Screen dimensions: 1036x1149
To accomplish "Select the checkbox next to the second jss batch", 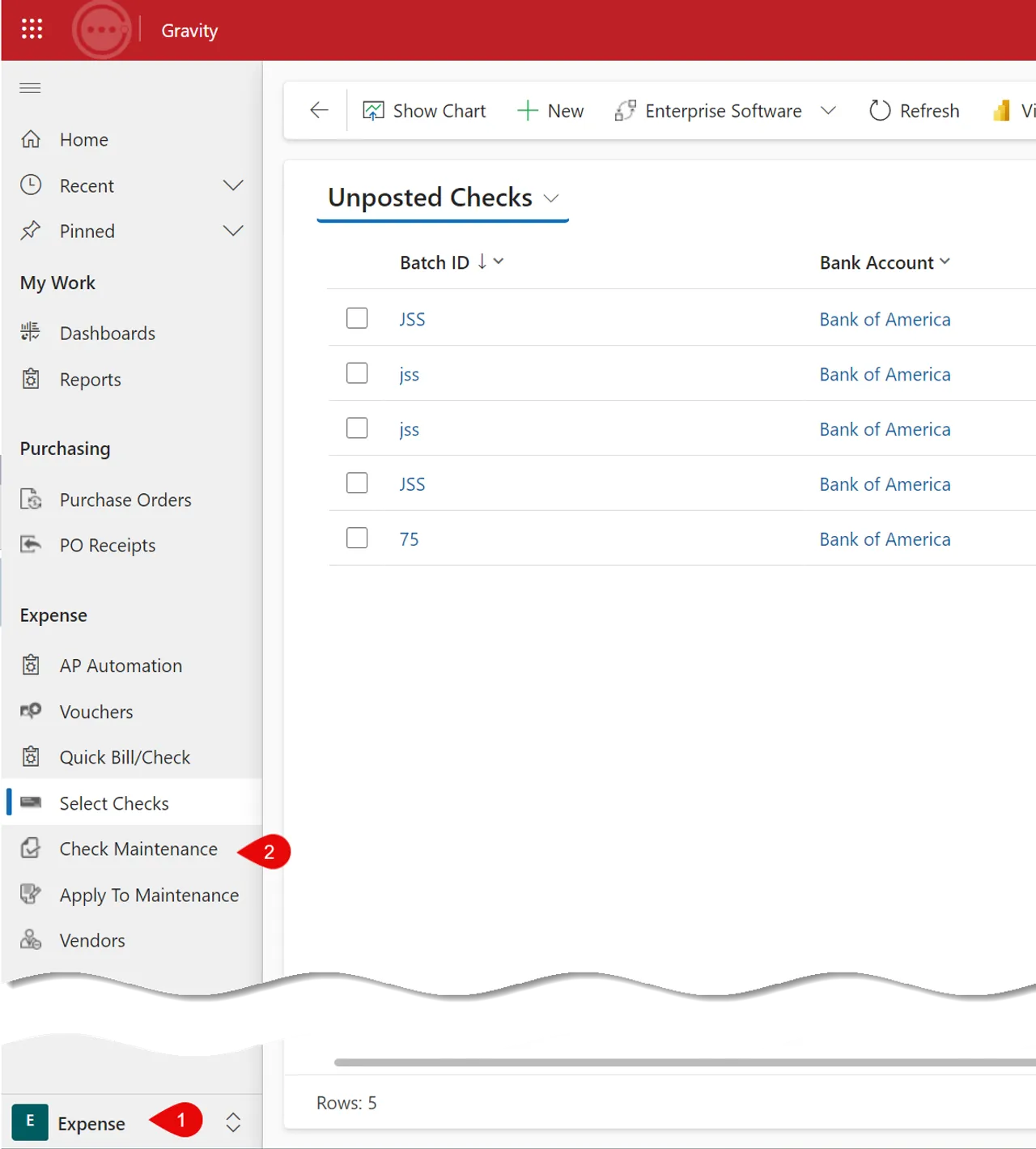I will point(356,428).
